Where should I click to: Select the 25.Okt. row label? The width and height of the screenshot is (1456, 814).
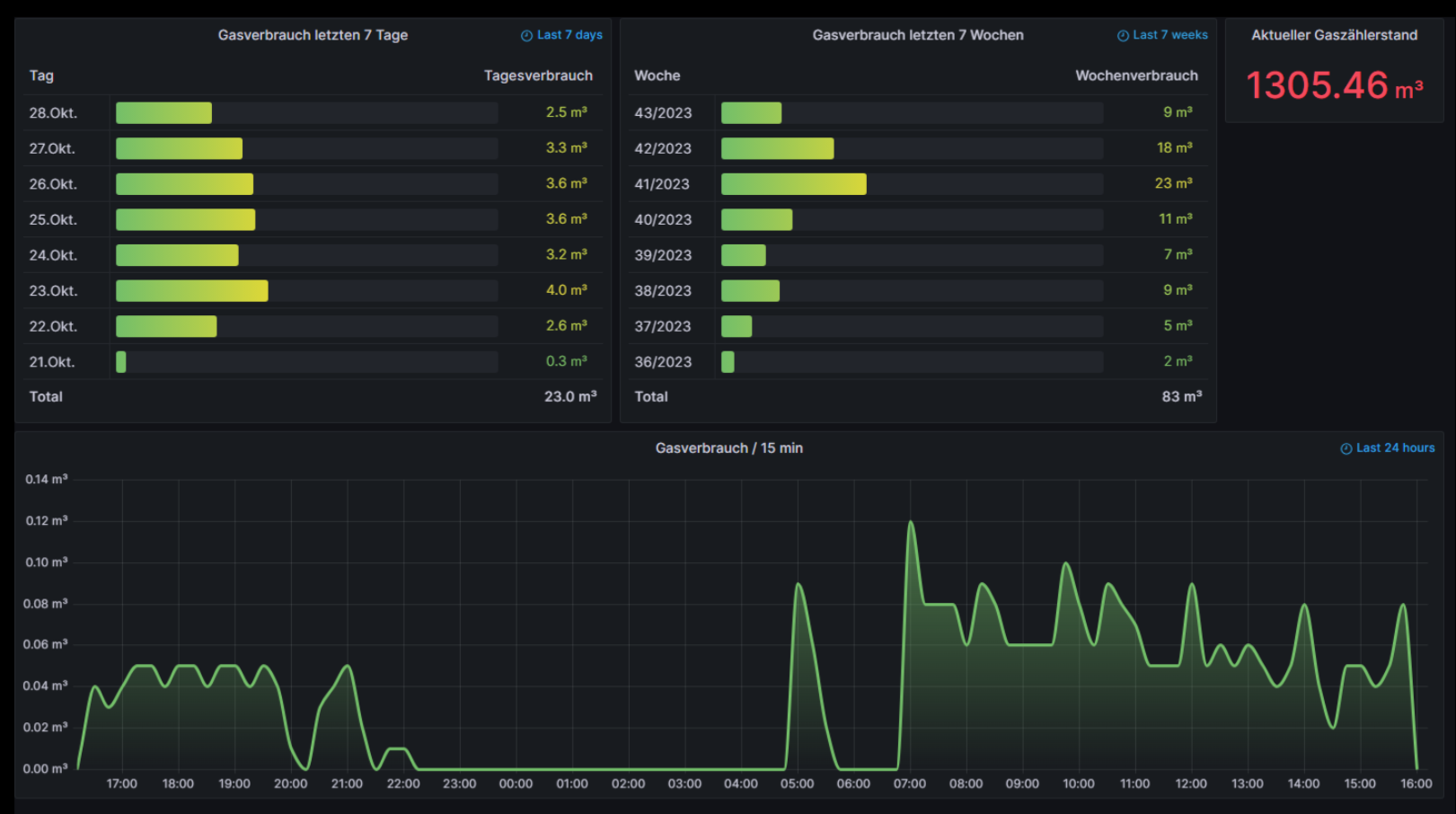point(53,220)
